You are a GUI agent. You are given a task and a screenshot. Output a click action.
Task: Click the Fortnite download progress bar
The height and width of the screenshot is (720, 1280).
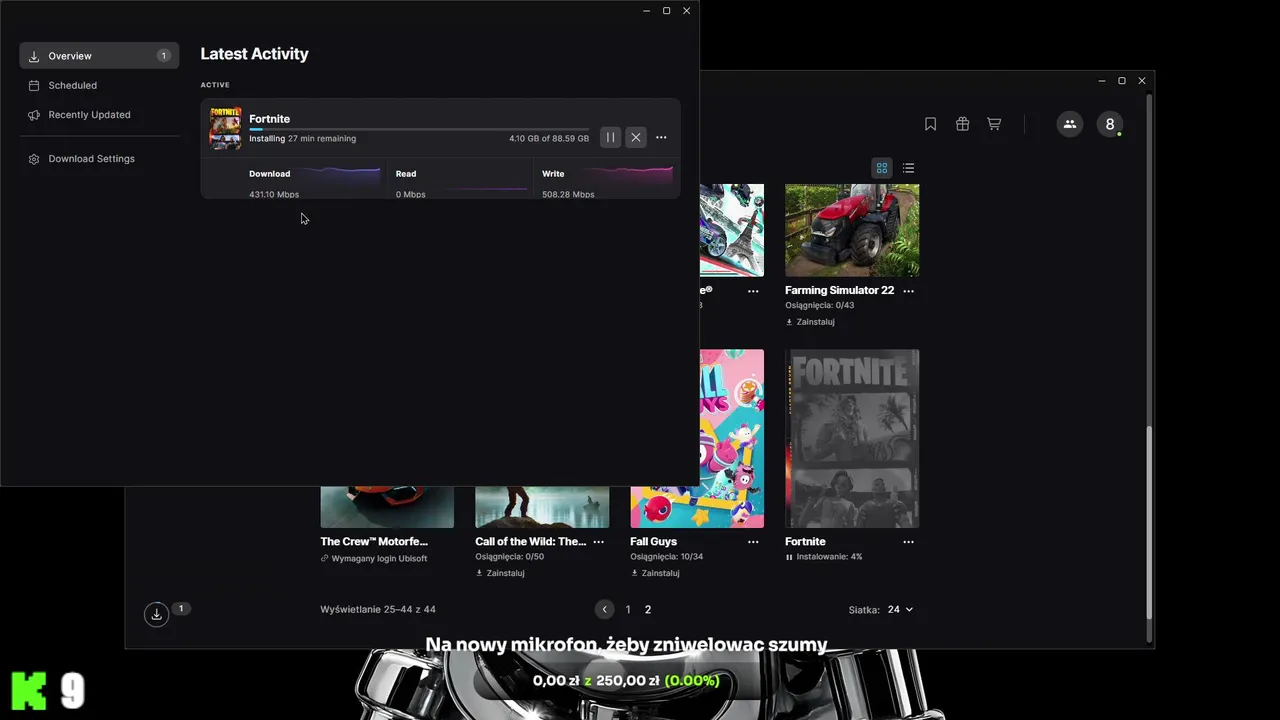tap(419, 129)
